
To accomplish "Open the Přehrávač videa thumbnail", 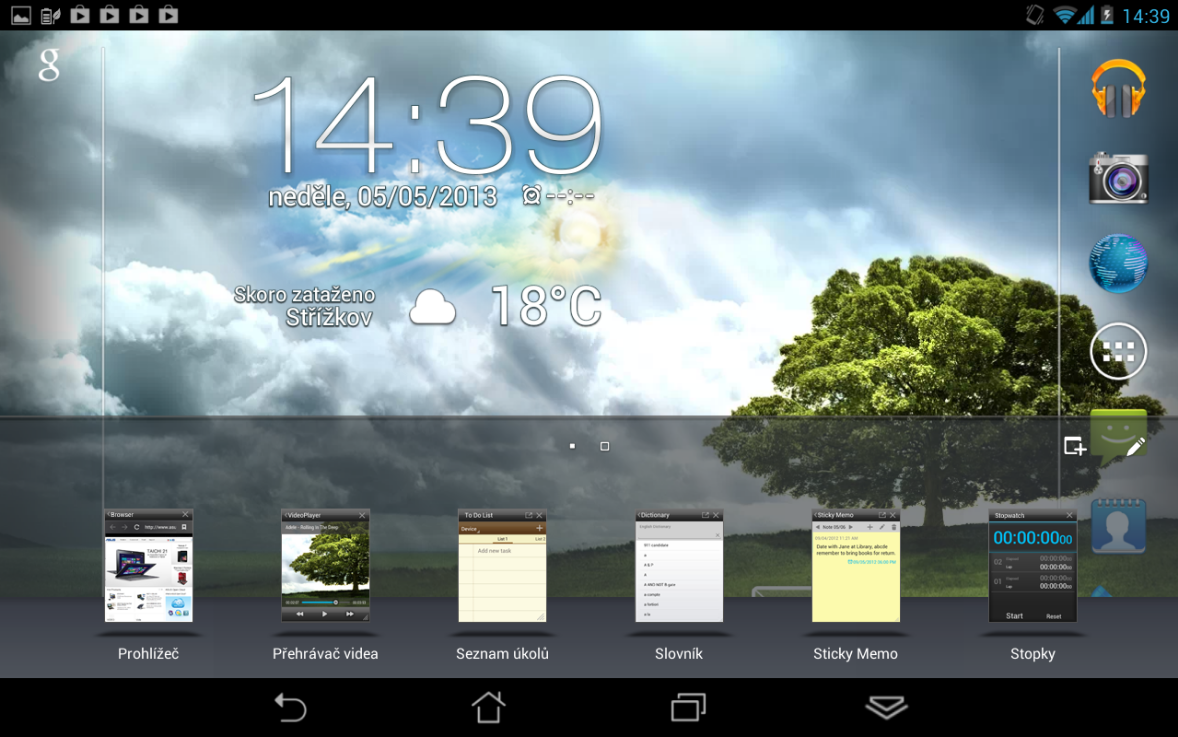I will [x=325, y=565].
